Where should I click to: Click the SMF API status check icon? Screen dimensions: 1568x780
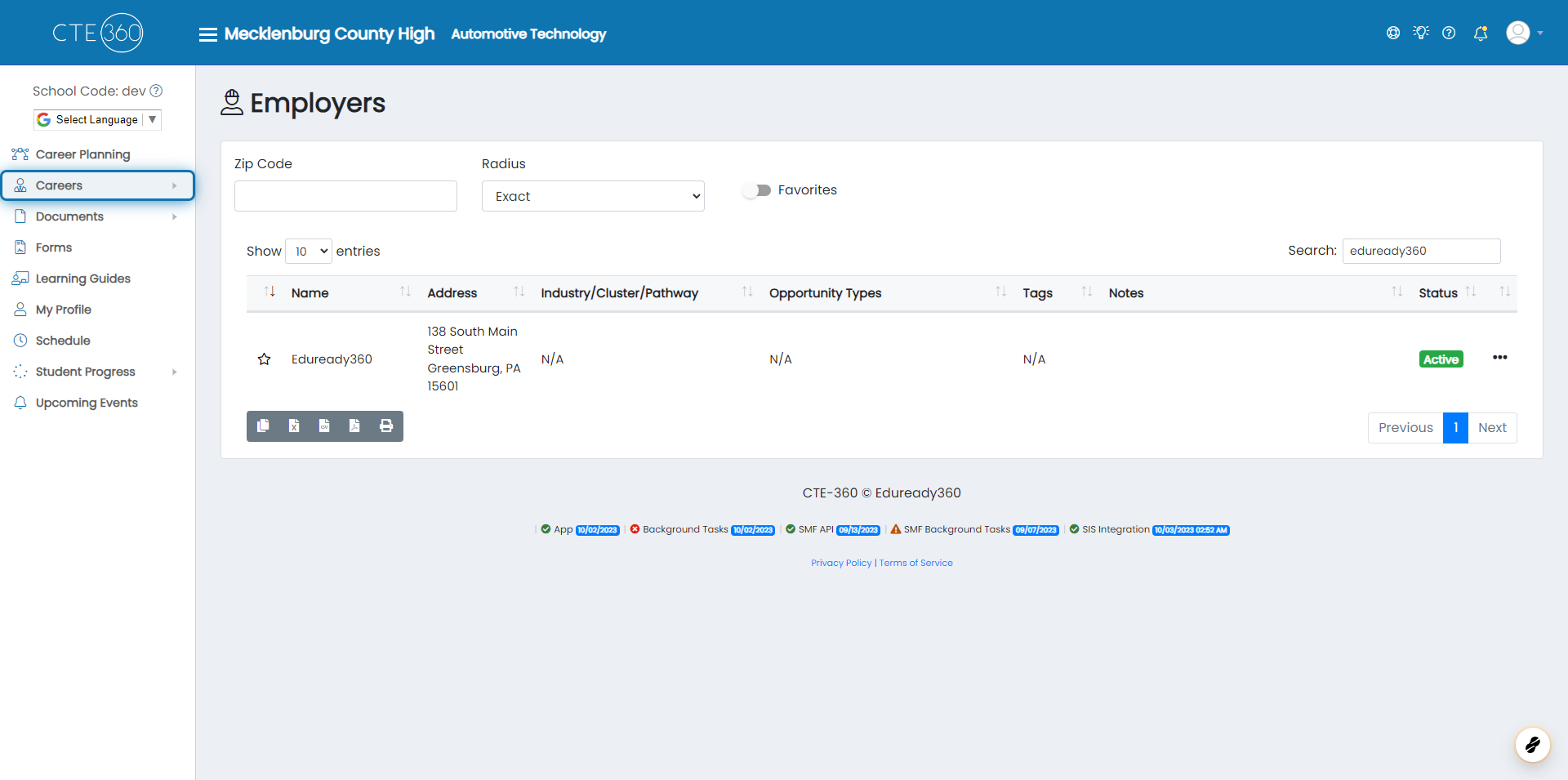[791, 529]
